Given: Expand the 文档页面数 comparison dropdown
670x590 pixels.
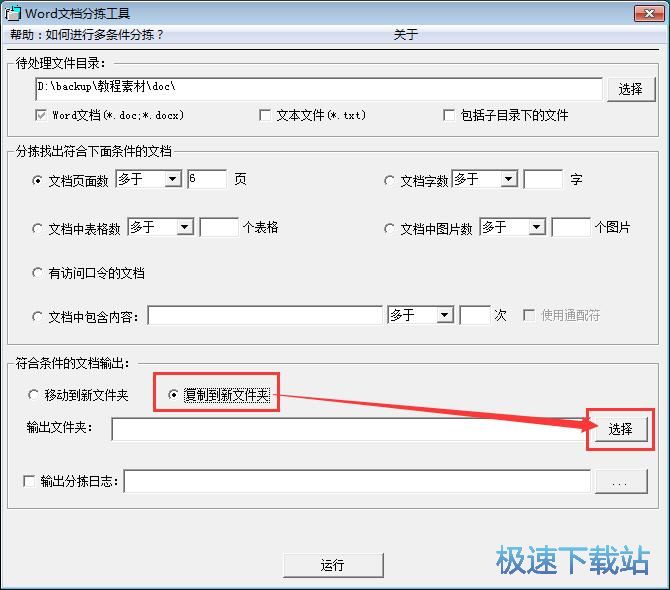Looking at the screenshot, I should (173, 179).
